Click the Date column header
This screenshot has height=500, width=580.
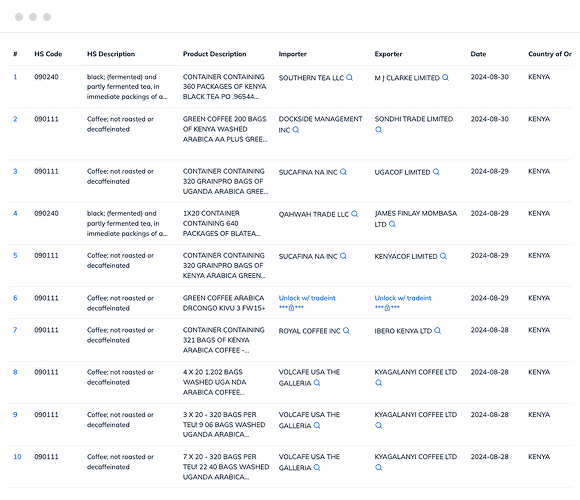point(478,54)
